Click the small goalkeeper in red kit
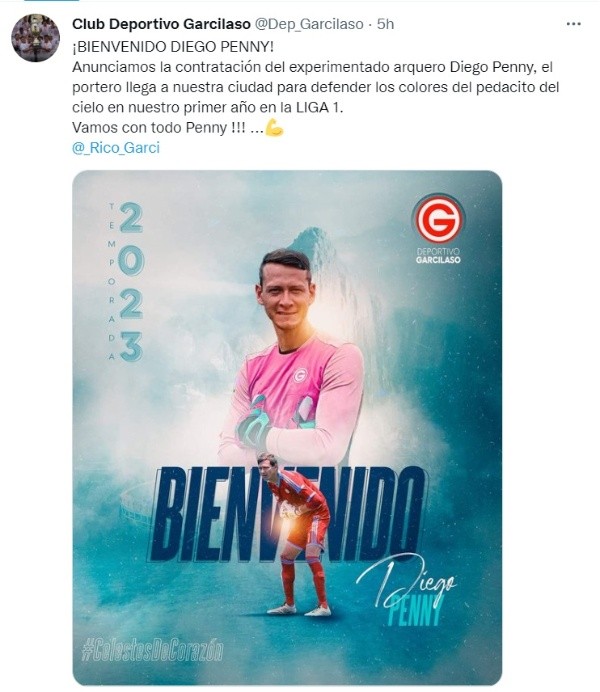600x692 pixels. point(296,534)
